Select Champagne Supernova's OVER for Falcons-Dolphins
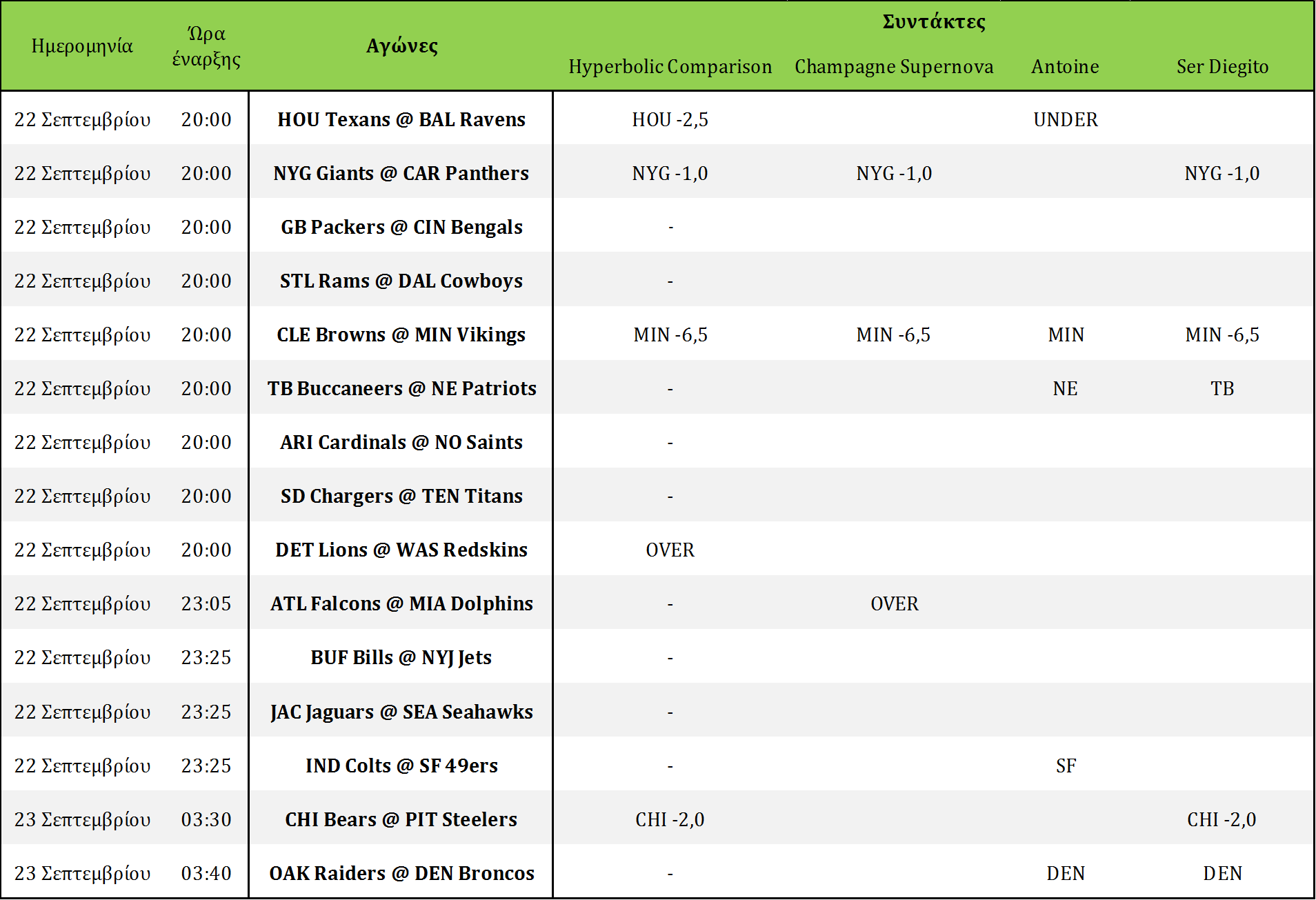 [894, 604]
